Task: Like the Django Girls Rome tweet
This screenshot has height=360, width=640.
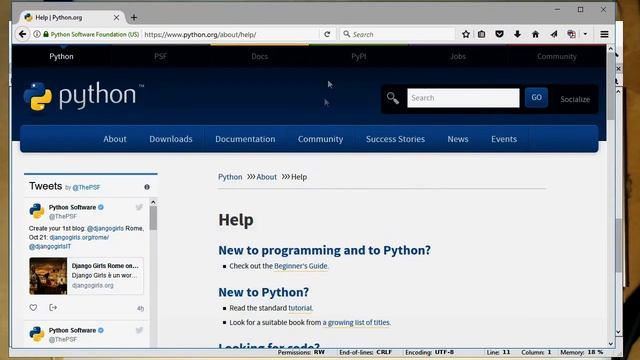Action: 33,307
